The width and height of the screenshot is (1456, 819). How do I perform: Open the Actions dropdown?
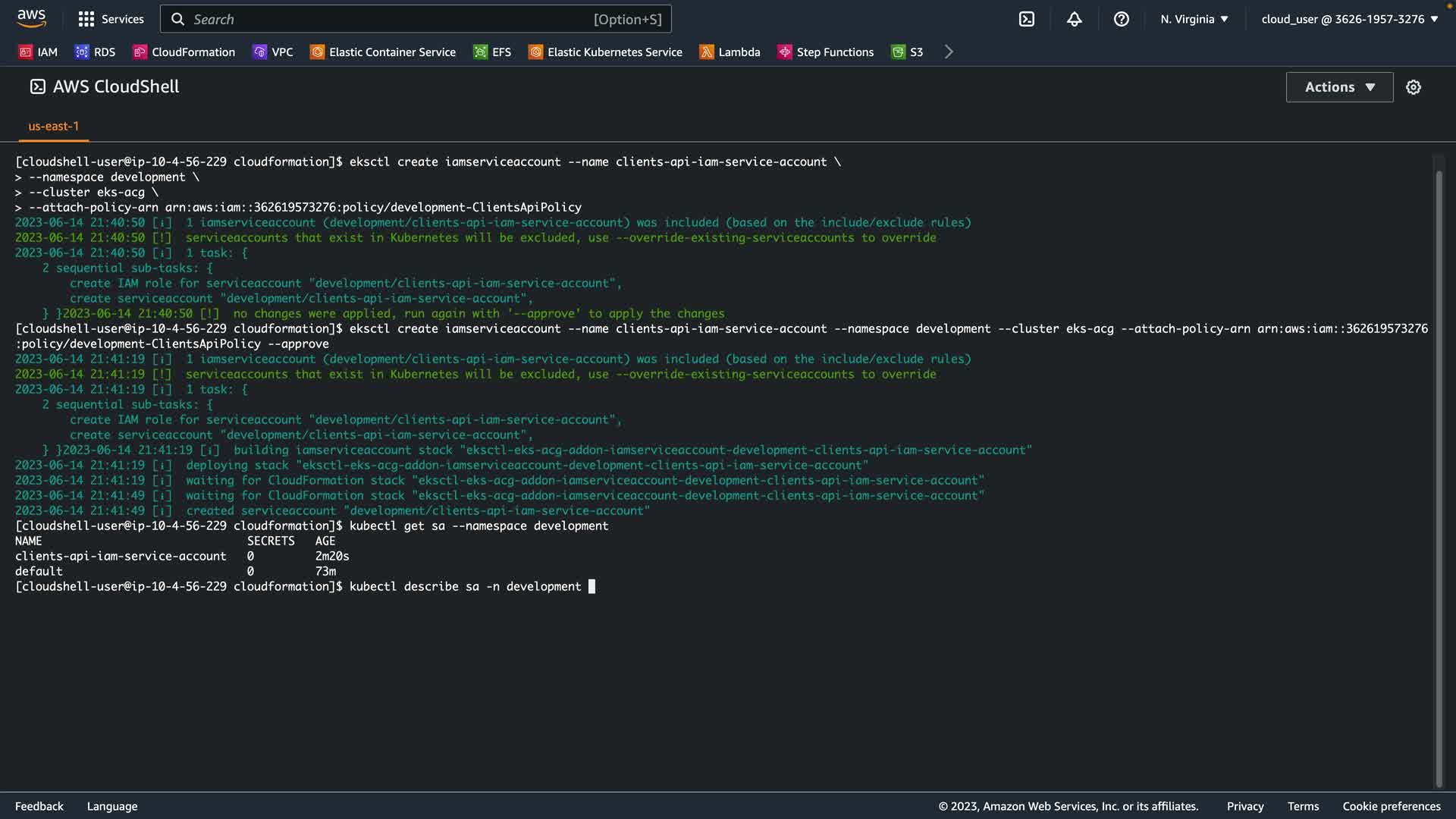pyautogui.click(x=1339, y=87)
